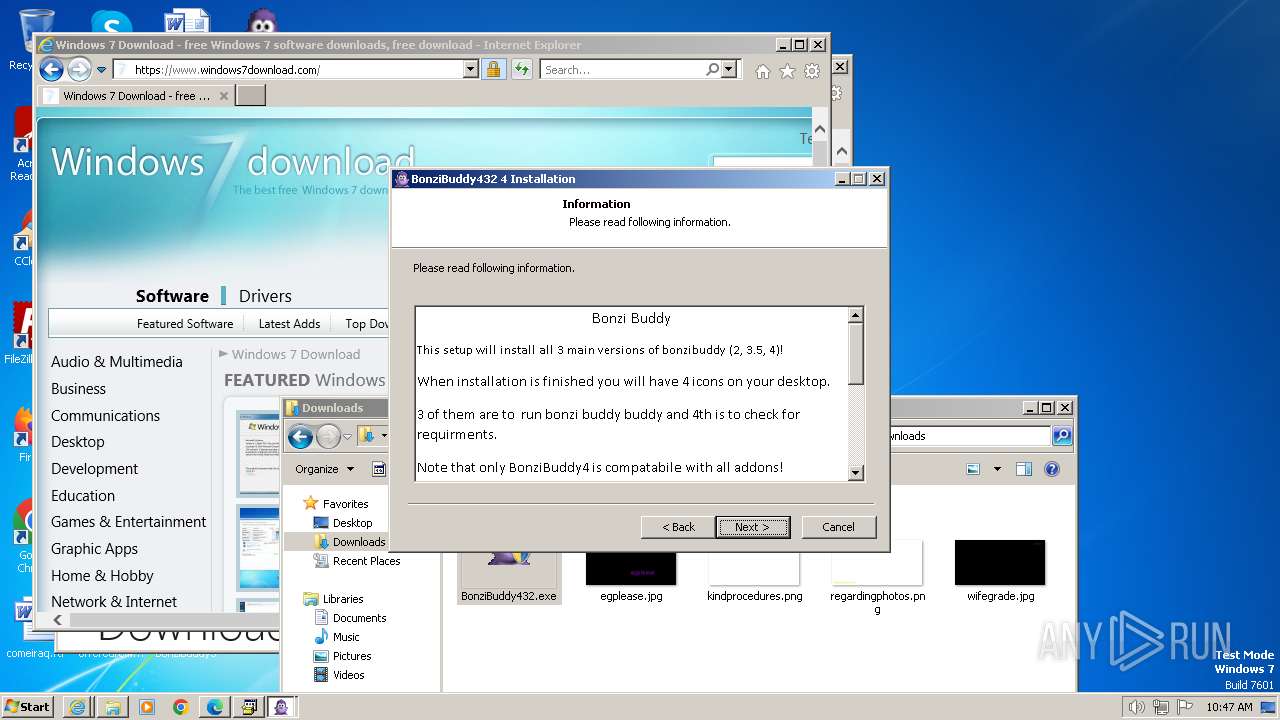Open Featured Software sub-tab

pos(185,324)
